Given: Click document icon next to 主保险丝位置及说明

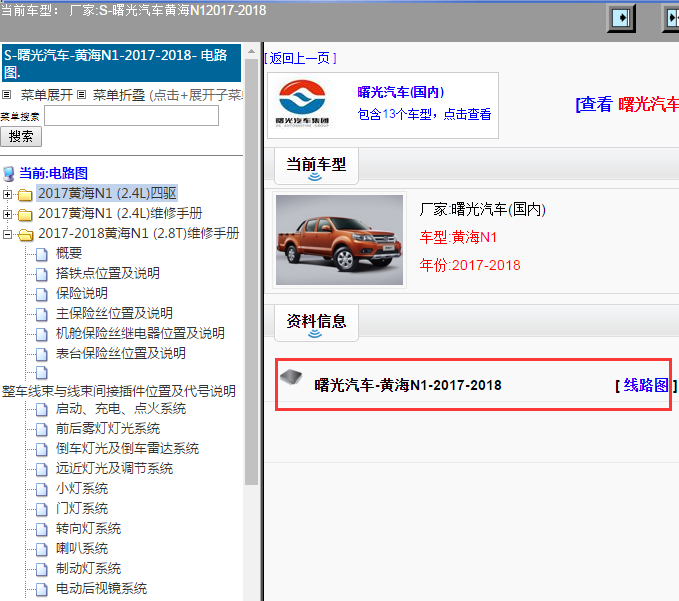Looking at the screenshot, I should (x=42, y=314).
